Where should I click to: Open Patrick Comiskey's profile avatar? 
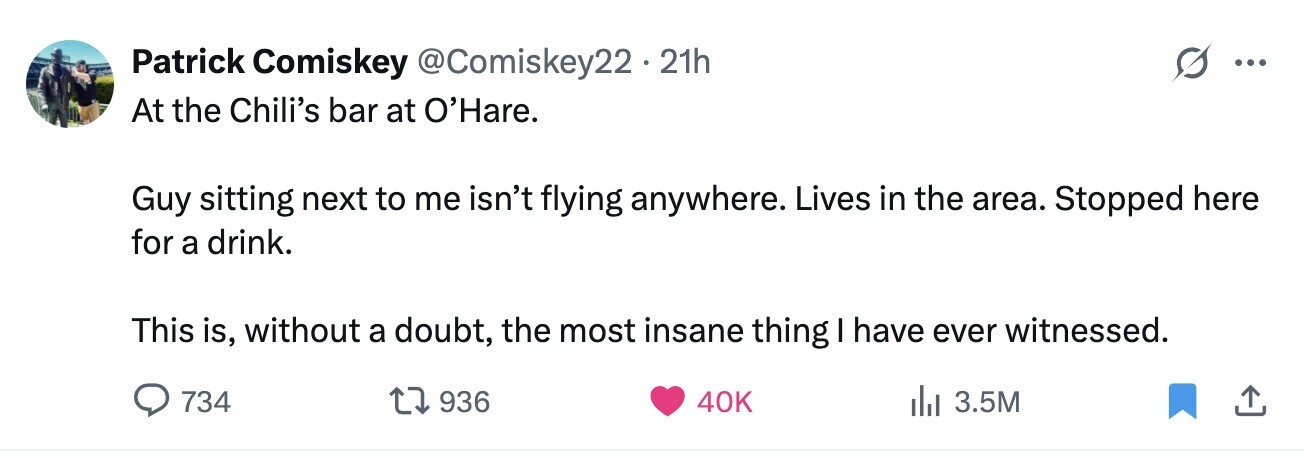[x=70, y=83]
